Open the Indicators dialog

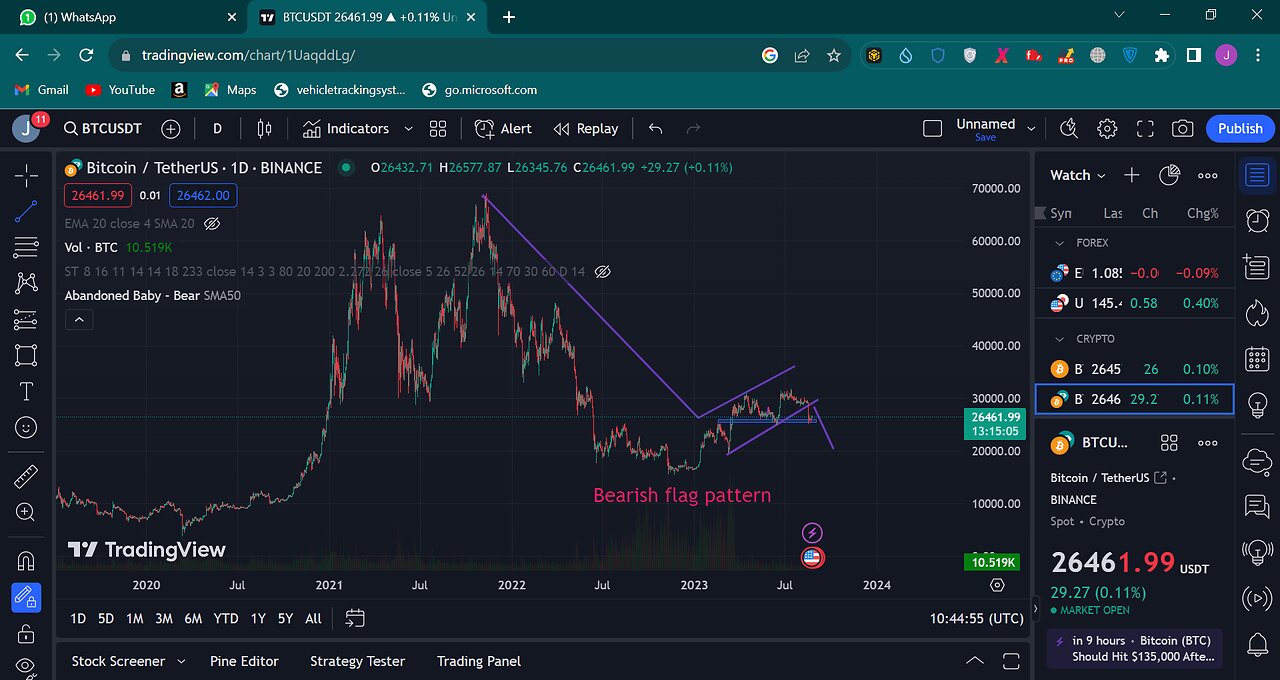pyautogui.click(x=346, y=129)
